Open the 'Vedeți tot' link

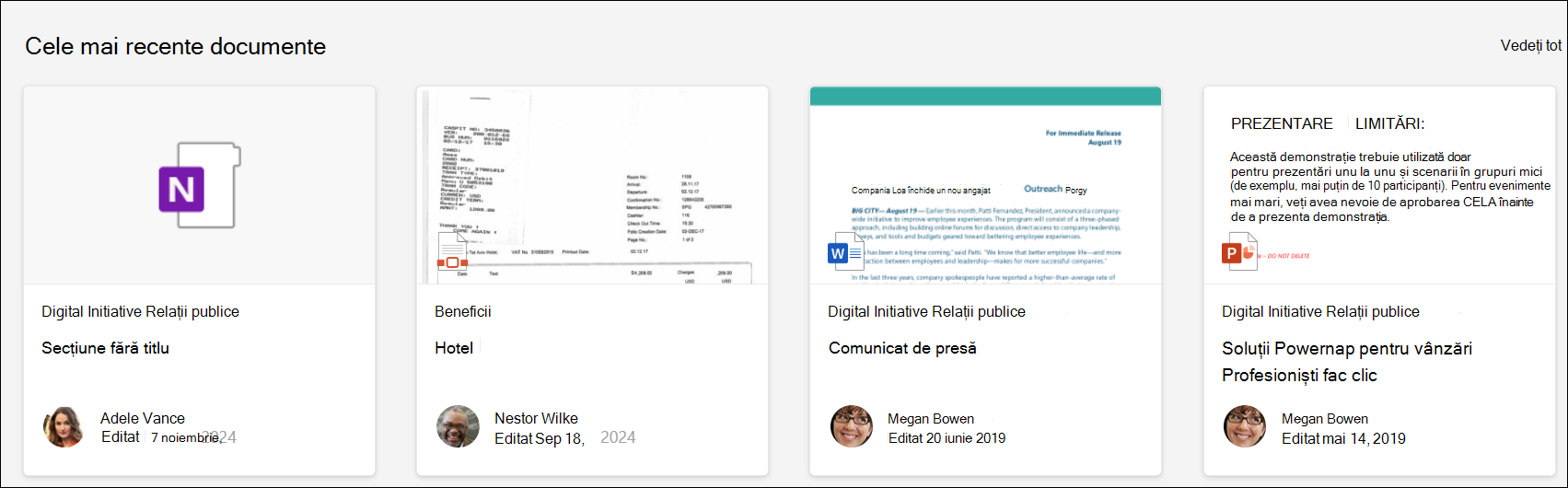(x=1531, y=45)
